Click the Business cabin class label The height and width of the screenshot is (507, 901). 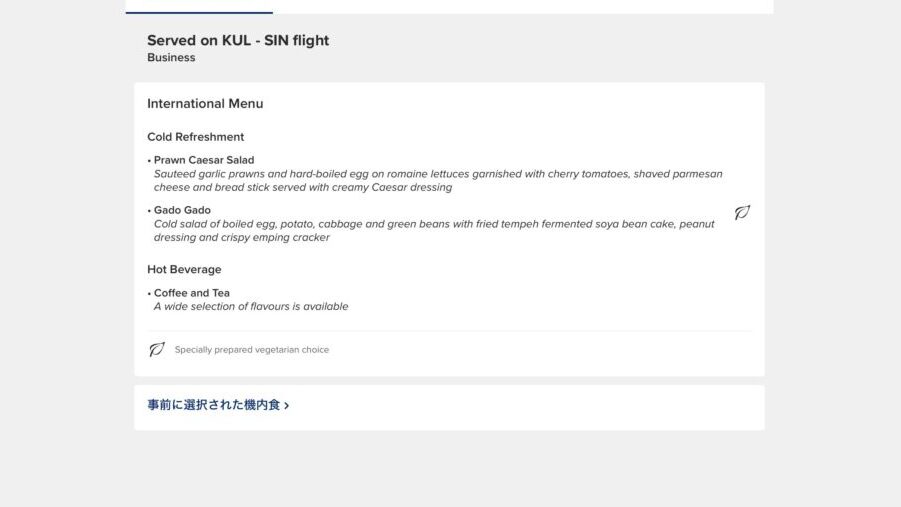click(x=171, y=58)
